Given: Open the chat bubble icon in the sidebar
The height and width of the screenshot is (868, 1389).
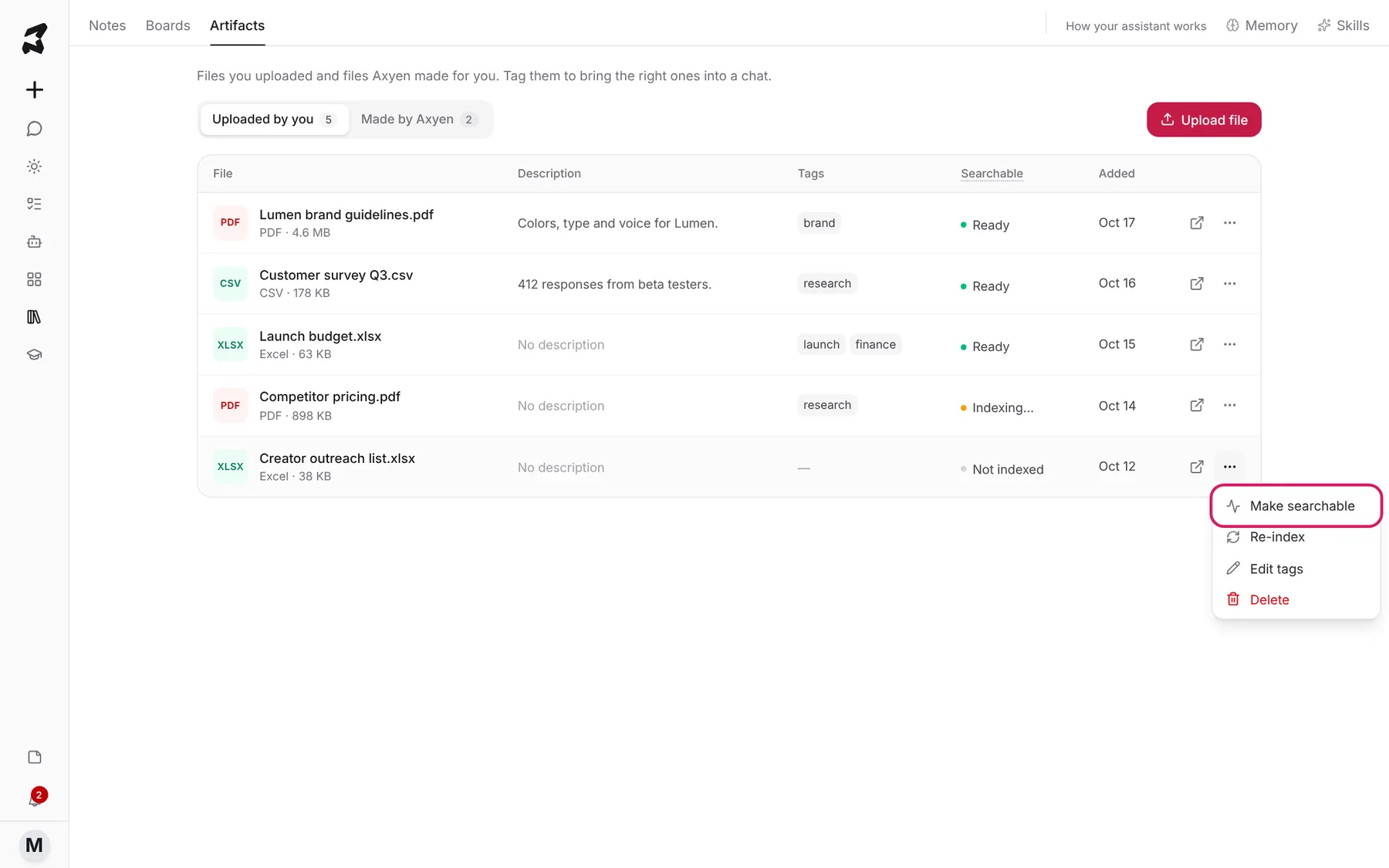Looking at the screenshot, I should (34, 129).
